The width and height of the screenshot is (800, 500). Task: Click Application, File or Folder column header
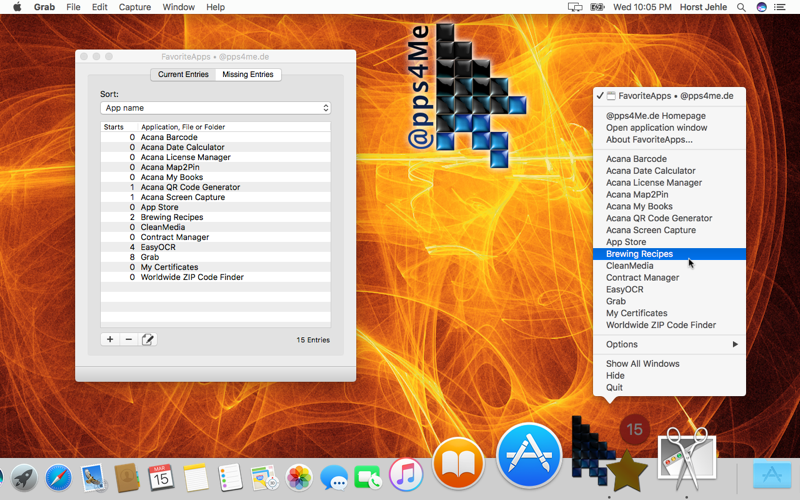pos(234,127)
